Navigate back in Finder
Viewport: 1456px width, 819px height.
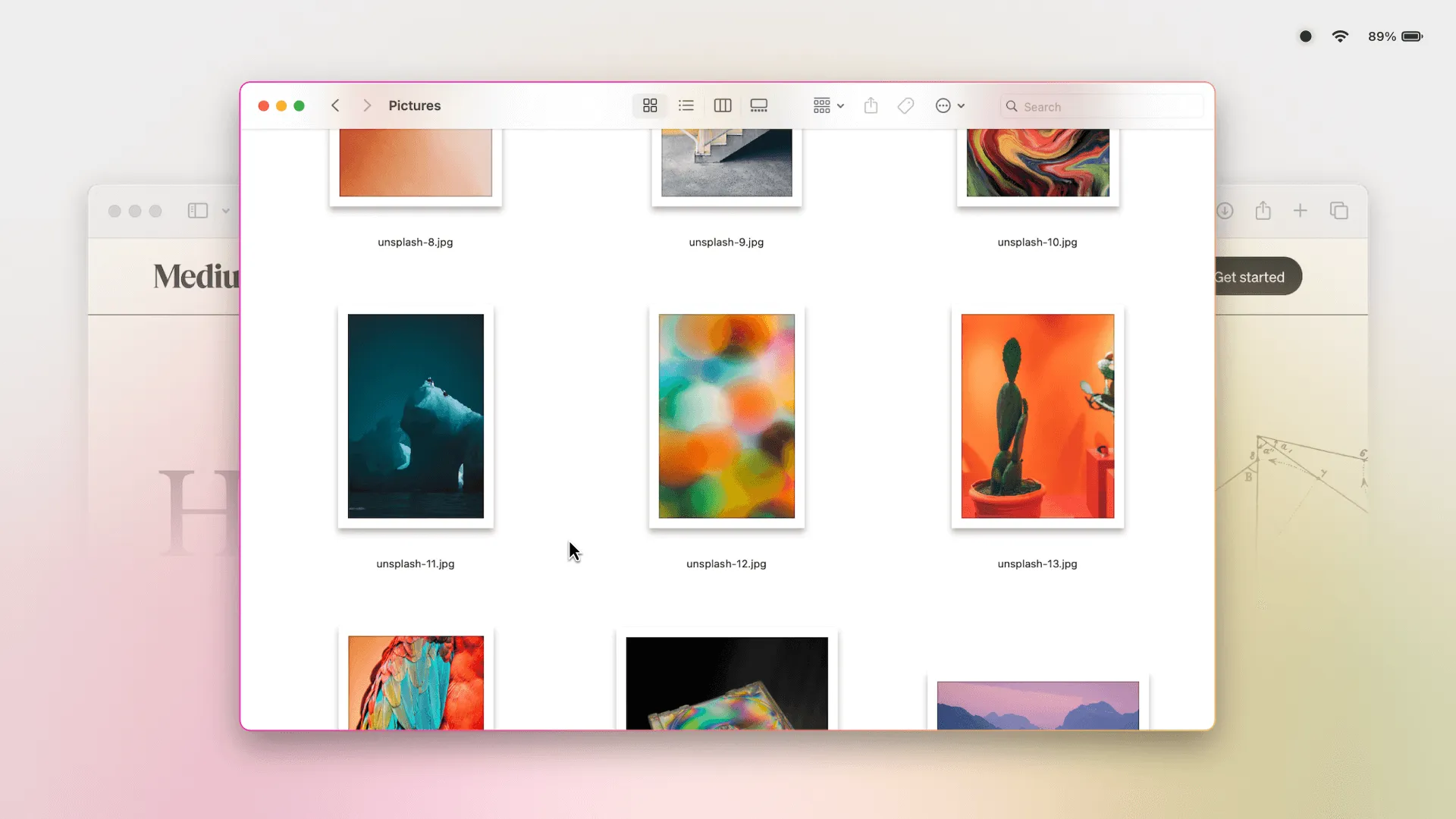335,105
